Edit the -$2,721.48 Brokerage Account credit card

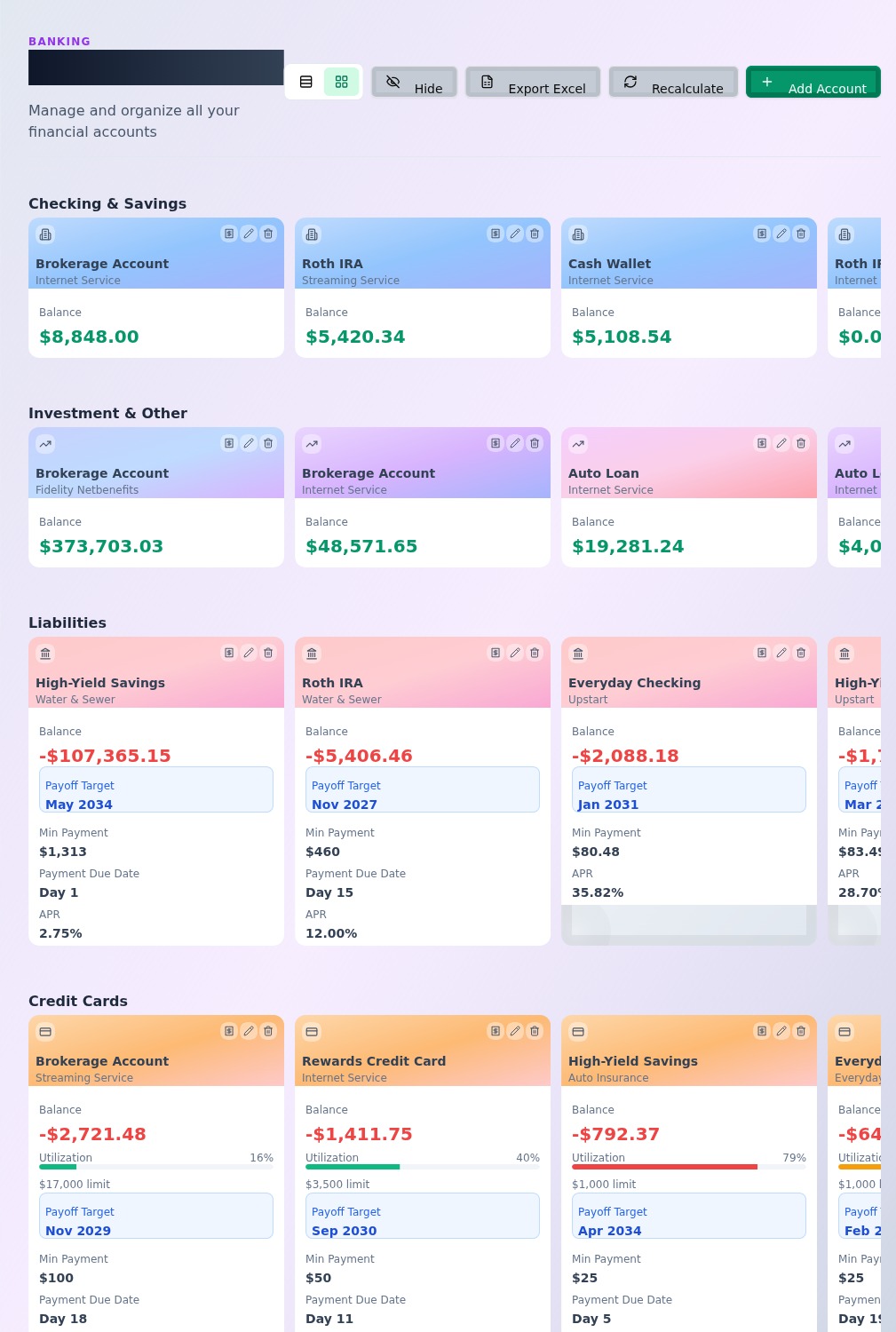pyautogui.click(x=249, y=1031)
